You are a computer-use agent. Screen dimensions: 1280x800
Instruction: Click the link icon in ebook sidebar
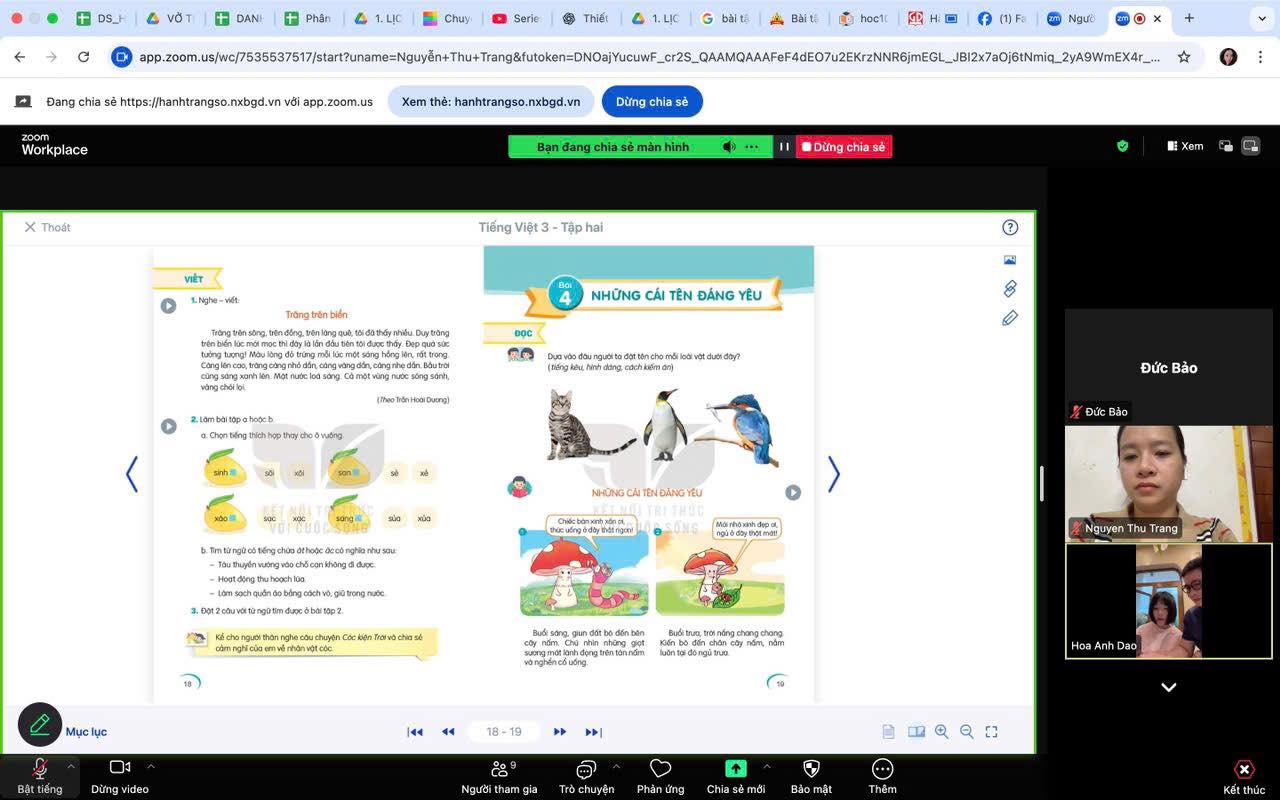(x=1010, y=289)
